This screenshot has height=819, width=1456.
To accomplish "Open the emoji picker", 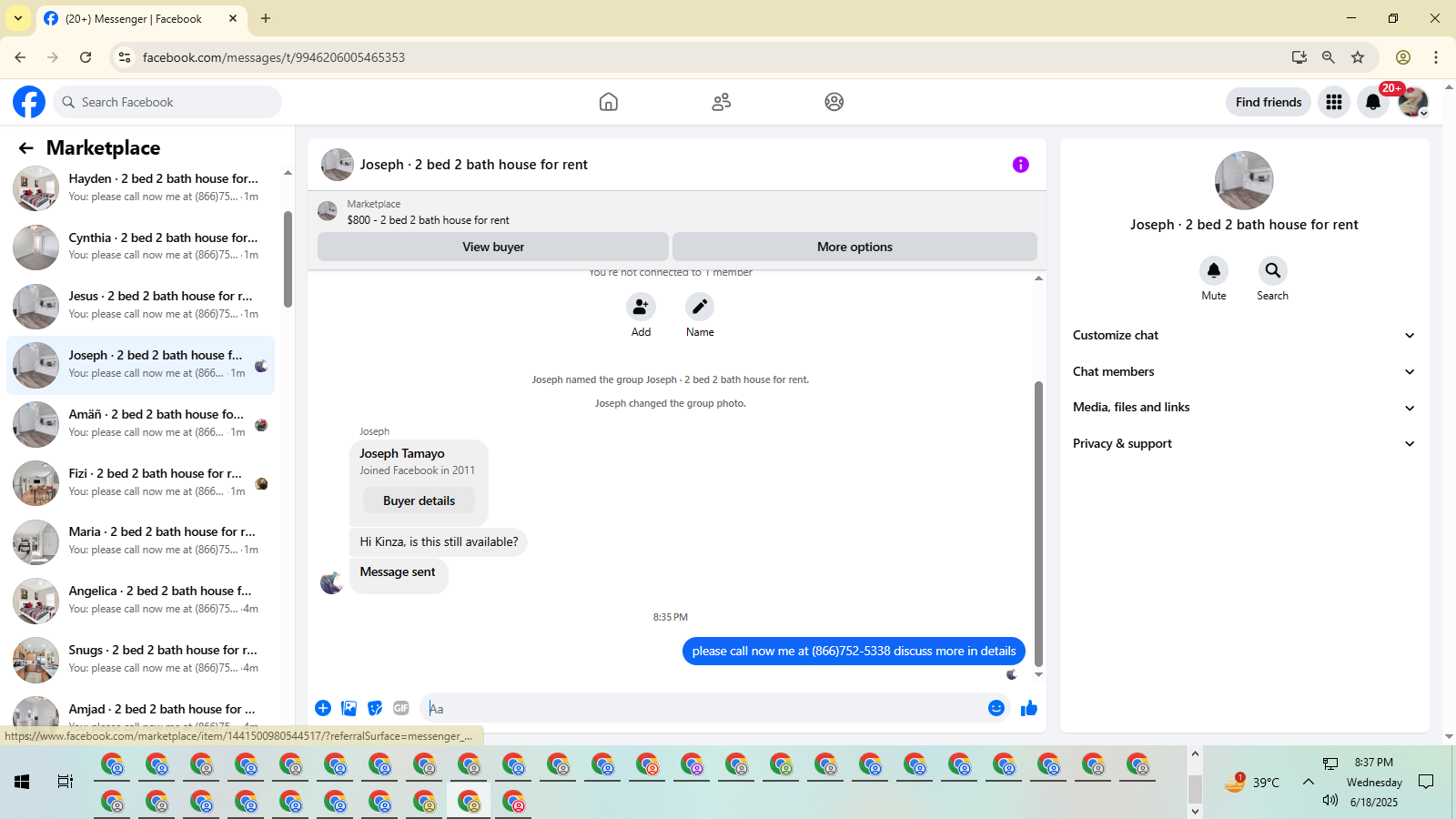I will point(996,708).
